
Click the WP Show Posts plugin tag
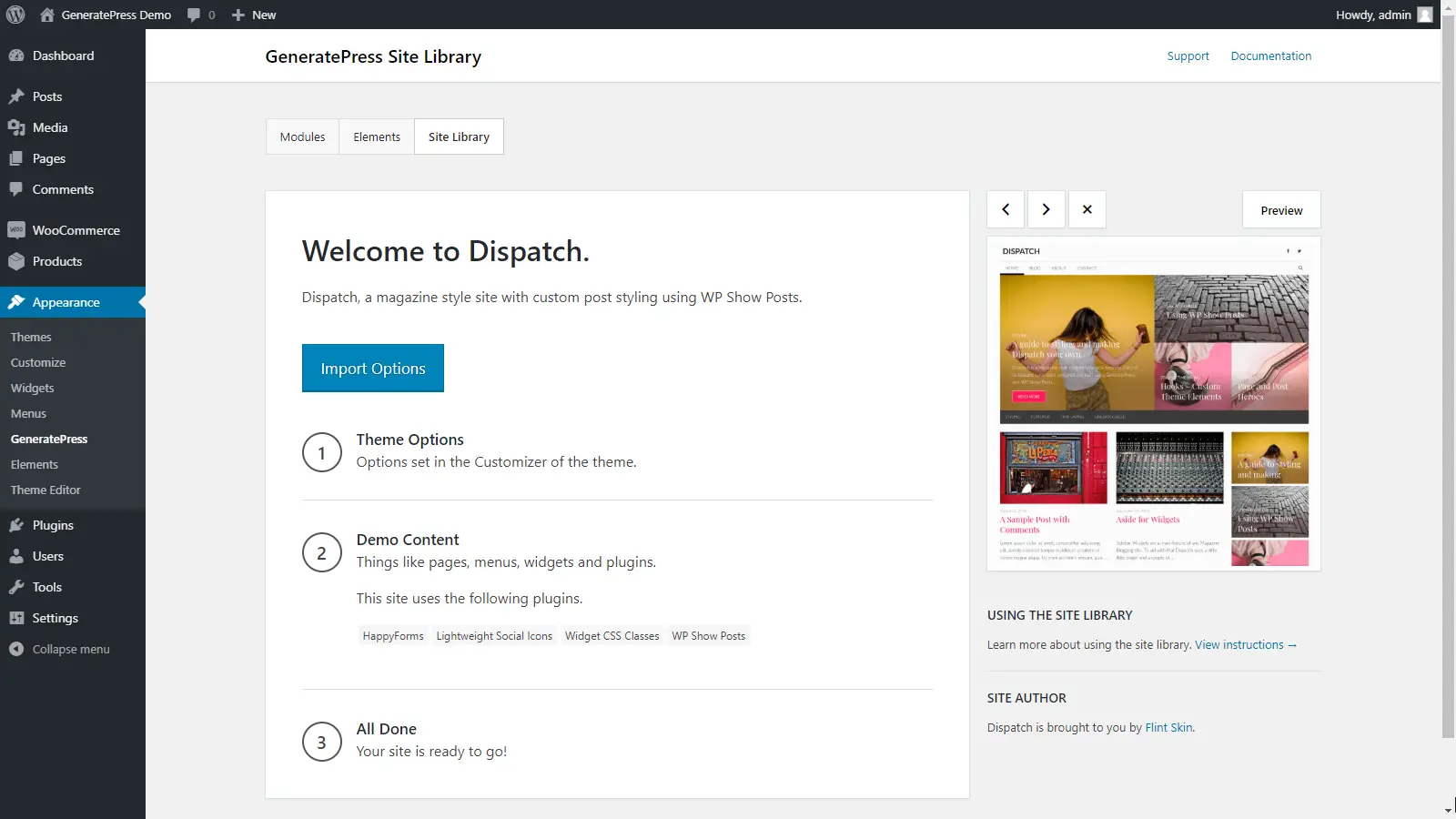[708, 636]
